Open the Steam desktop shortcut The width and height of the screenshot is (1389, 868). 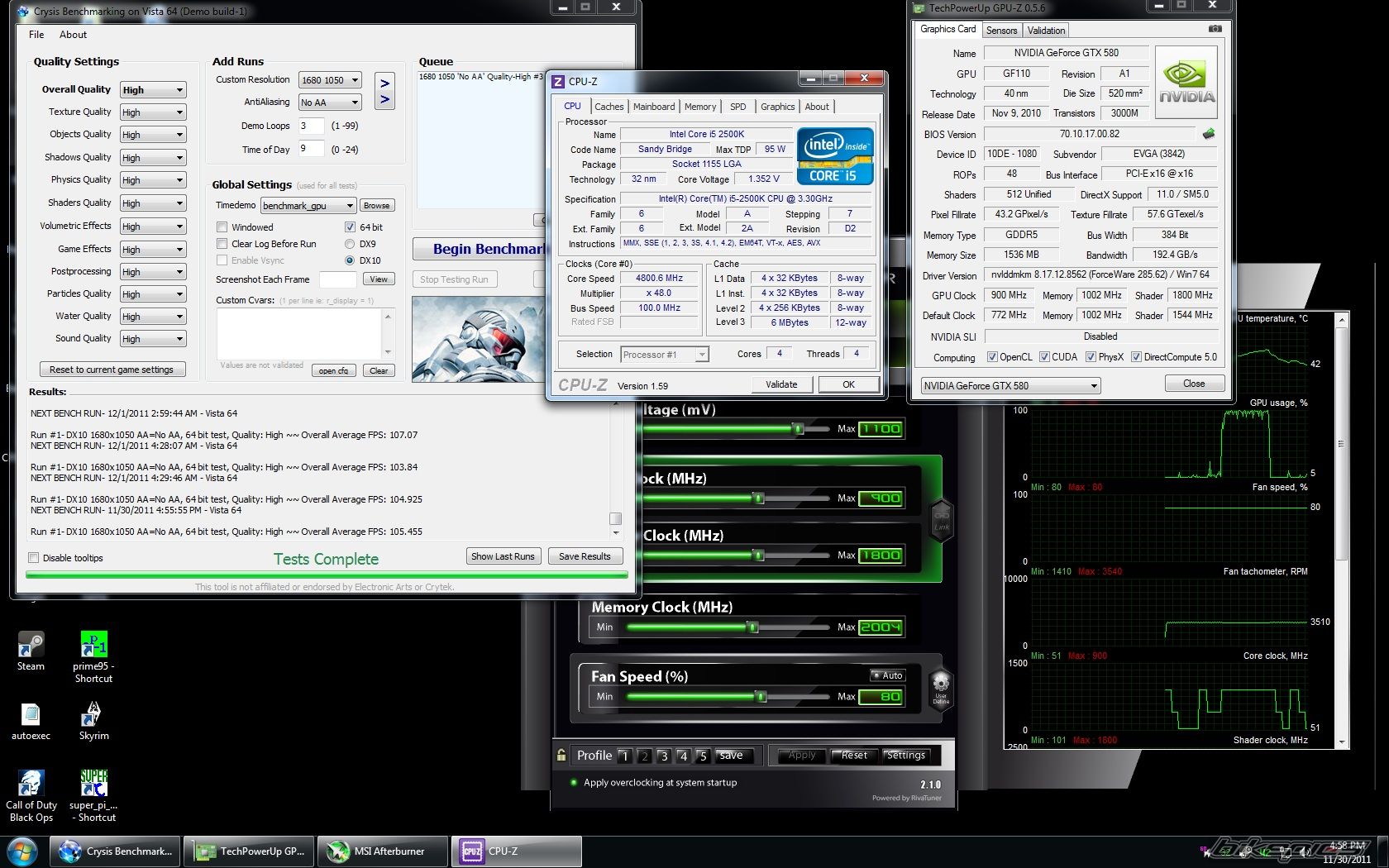[x=31, y=646]
